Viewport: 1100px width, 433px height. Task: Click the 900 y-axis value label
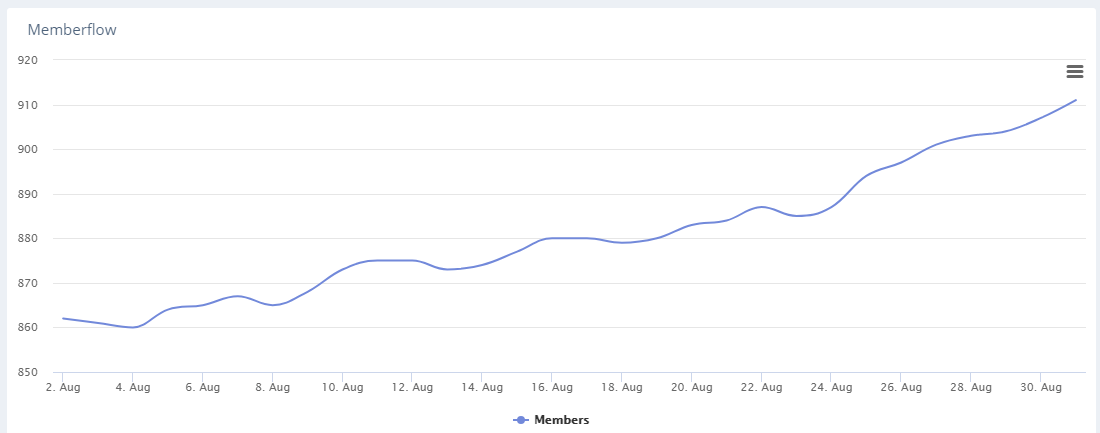point(28,149)
